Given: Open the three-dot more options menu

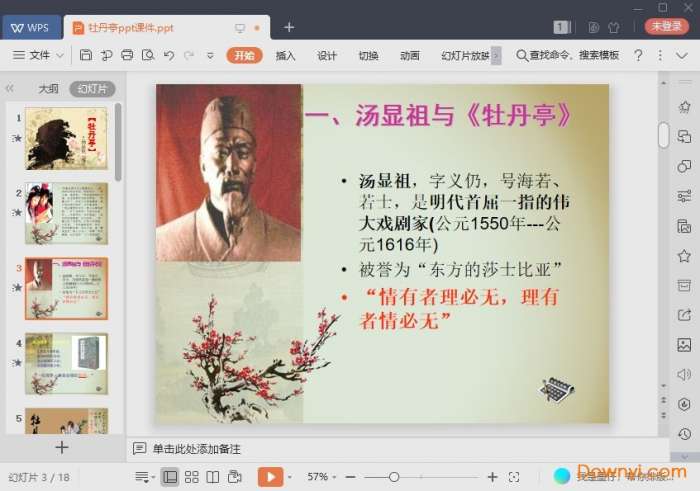Looking at the screenshot, I should coord(660,55).
